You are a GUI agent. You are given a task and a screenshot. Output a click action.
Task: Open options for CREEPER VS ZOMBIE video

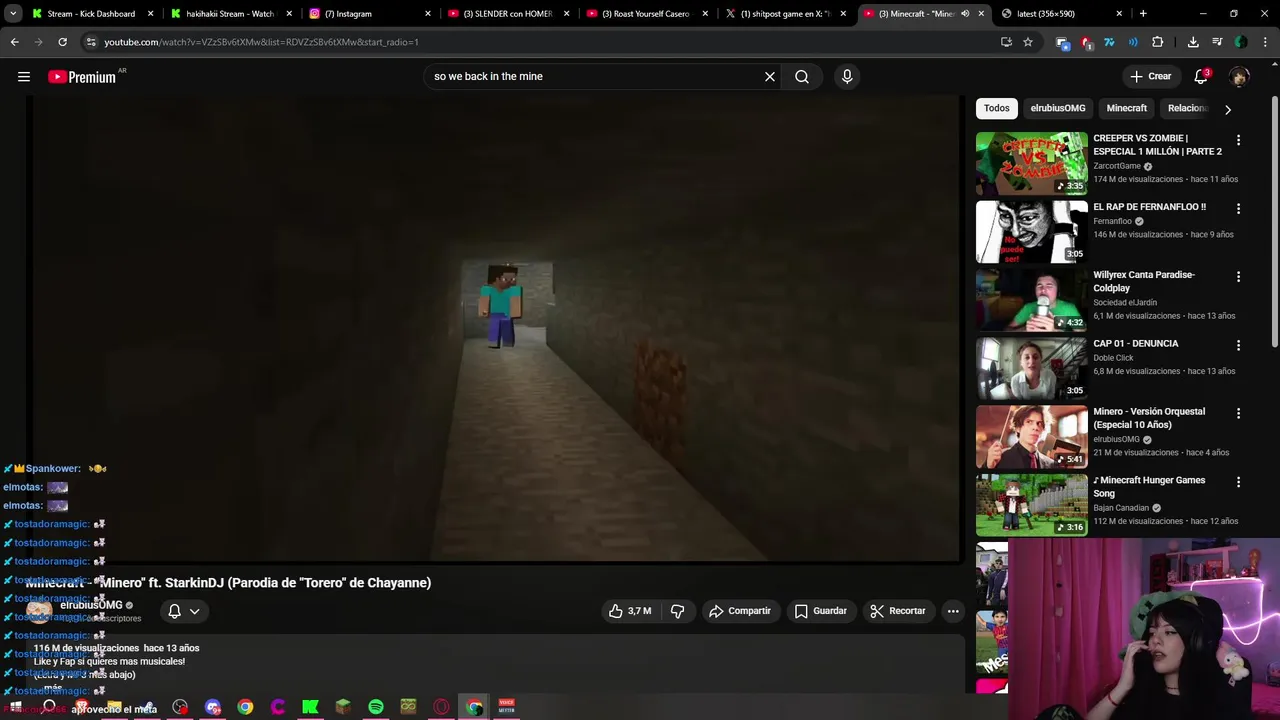tap(1238, 141)
